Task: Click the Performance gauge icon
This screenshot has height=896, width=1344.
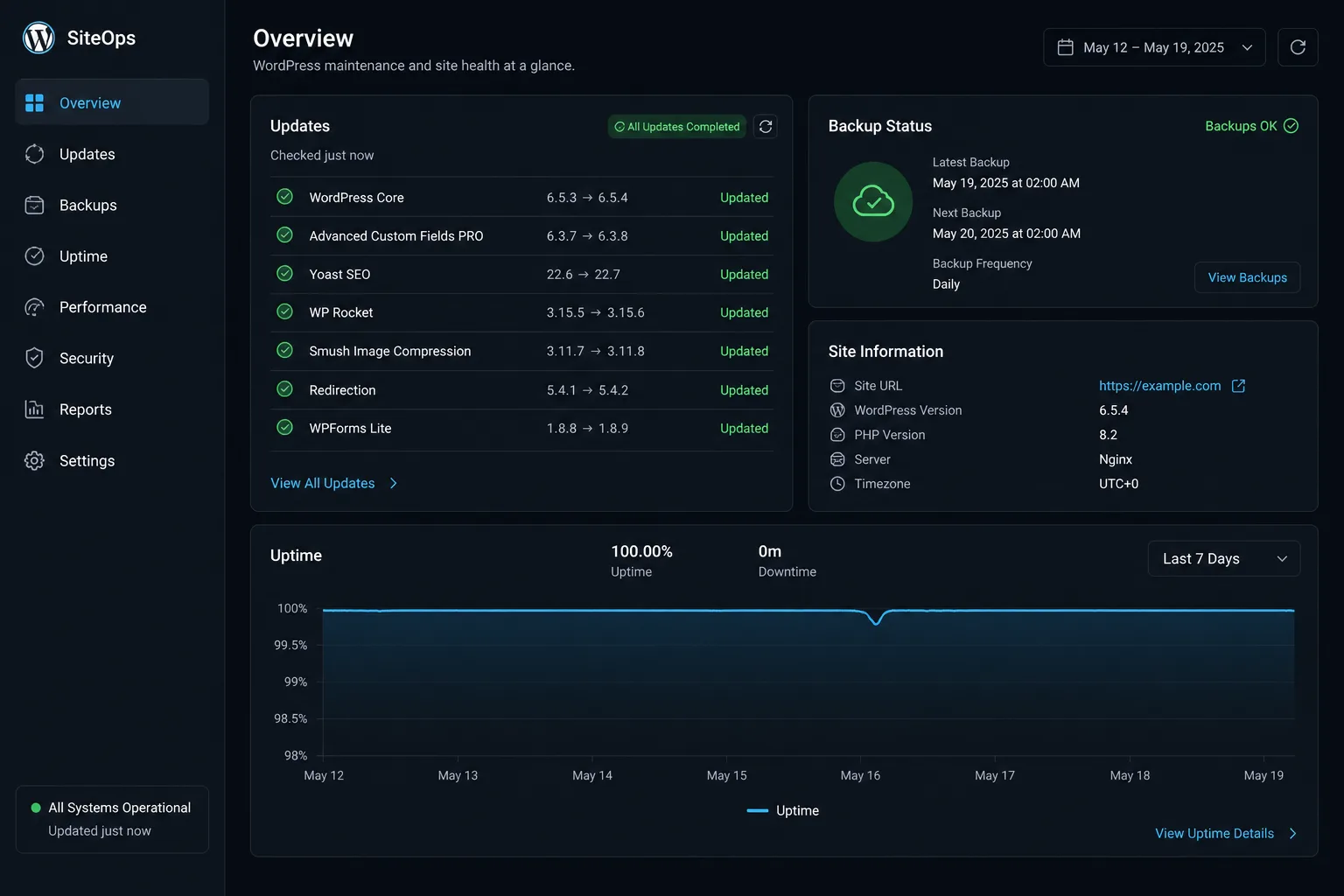Action: coord(34,307)
